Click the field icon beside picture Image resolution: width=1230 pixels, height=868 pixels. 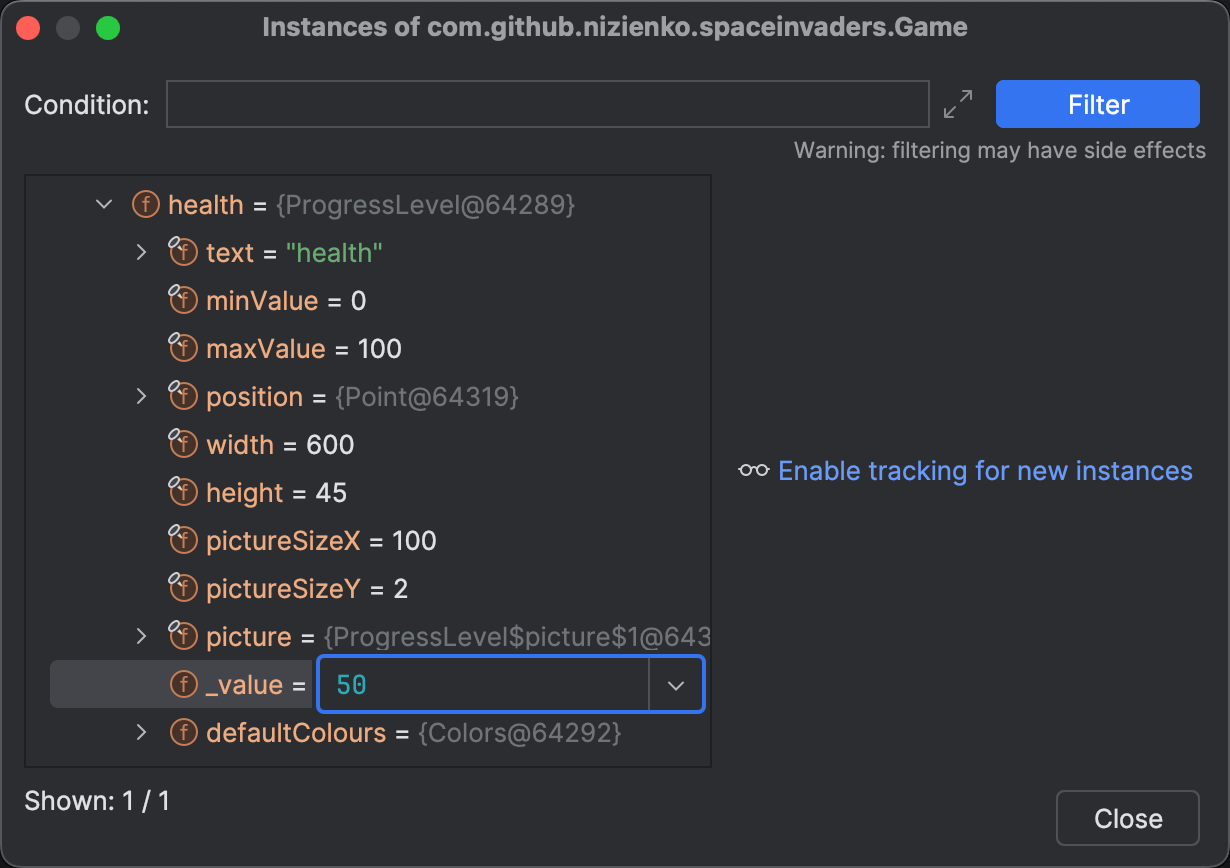click(x=183, y=637)
